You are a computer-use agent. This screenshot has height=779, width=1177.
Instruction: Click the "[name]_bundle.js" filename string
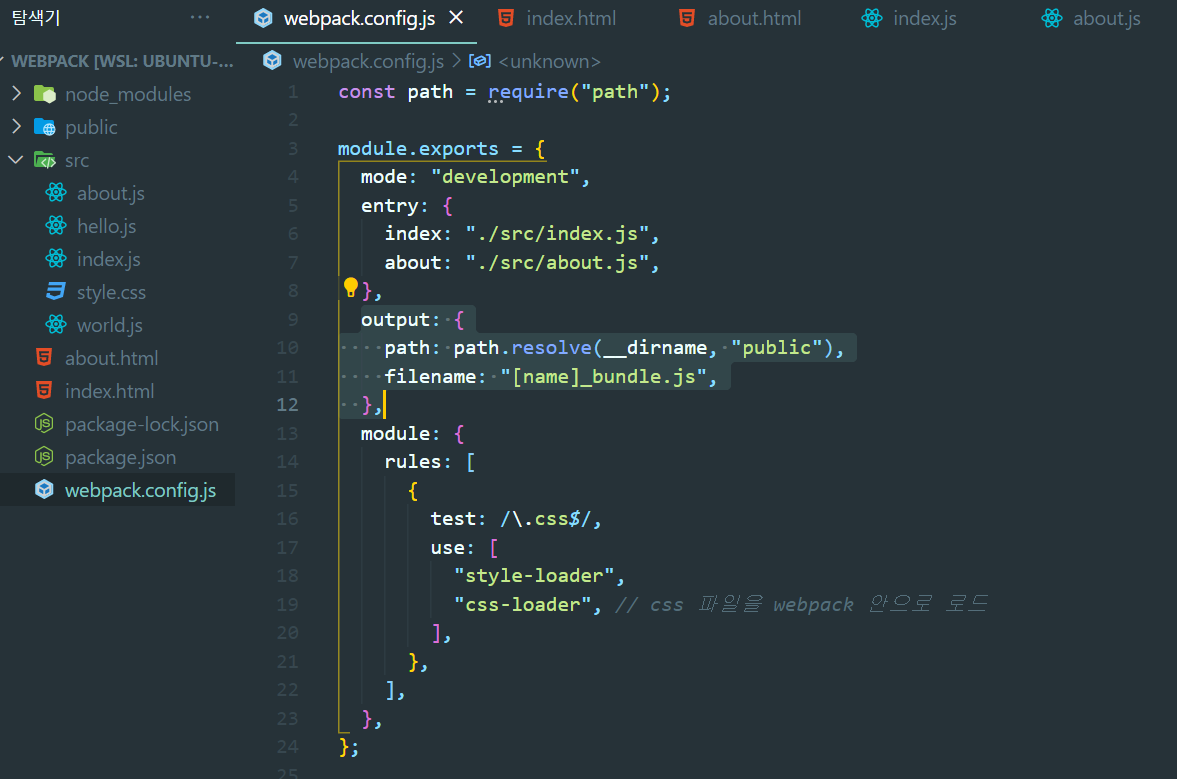tap(603, 376)
